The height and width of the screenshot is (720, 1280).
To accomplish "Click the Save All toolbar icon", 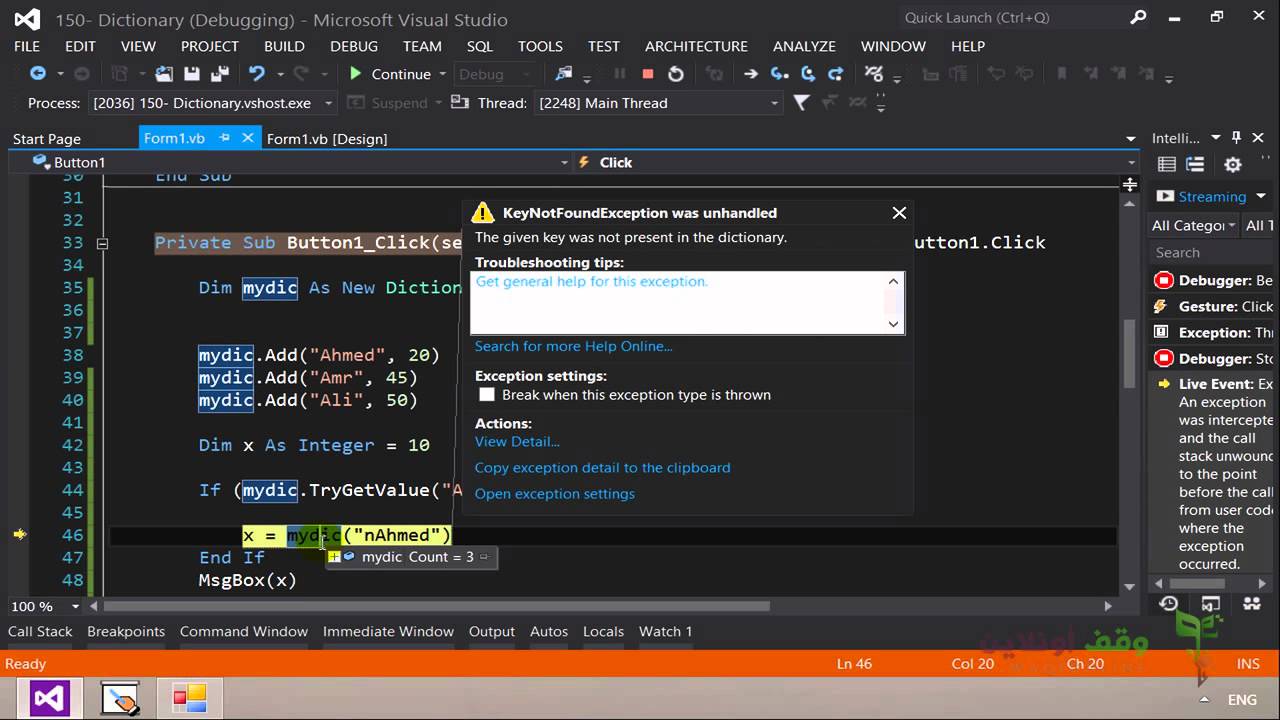I will (x=218, y=73).
